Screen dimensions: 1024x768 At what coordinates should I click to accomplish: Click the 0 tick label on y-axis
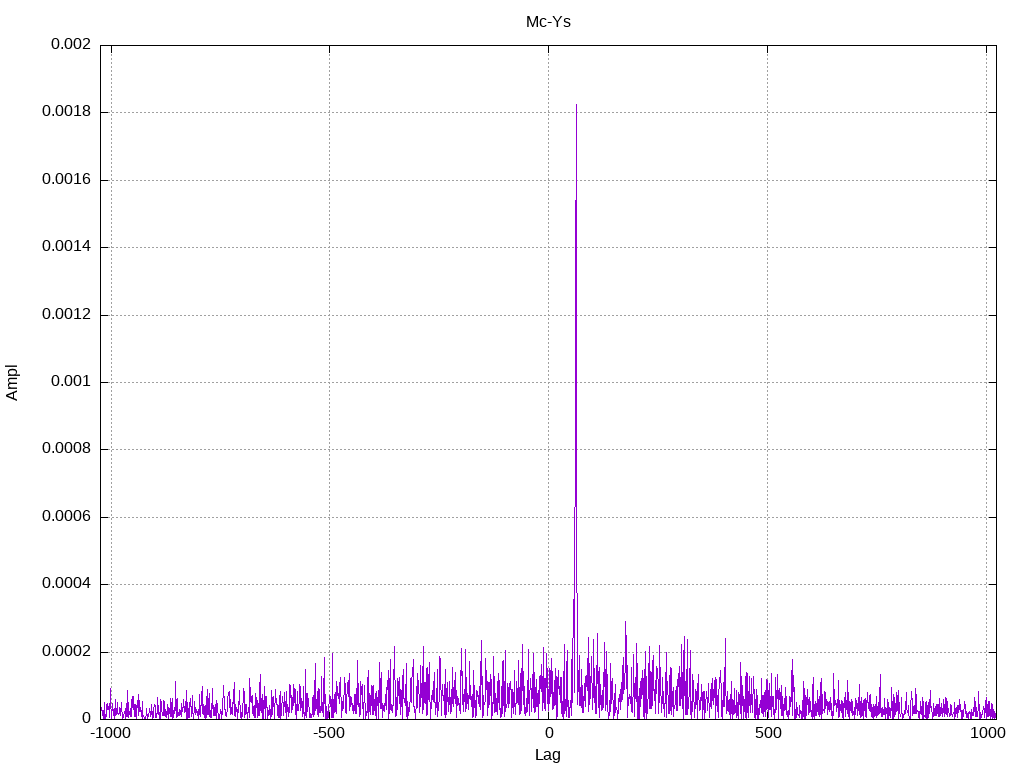point(86,719)
